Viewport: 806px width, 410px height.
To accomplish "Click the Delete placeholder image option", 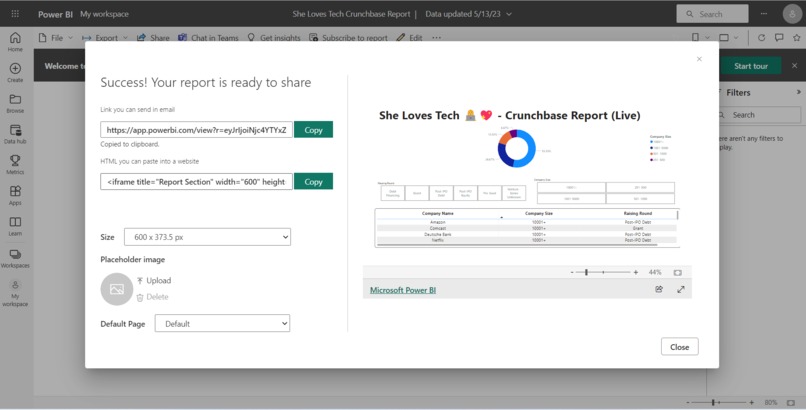I will click(153, 297).
